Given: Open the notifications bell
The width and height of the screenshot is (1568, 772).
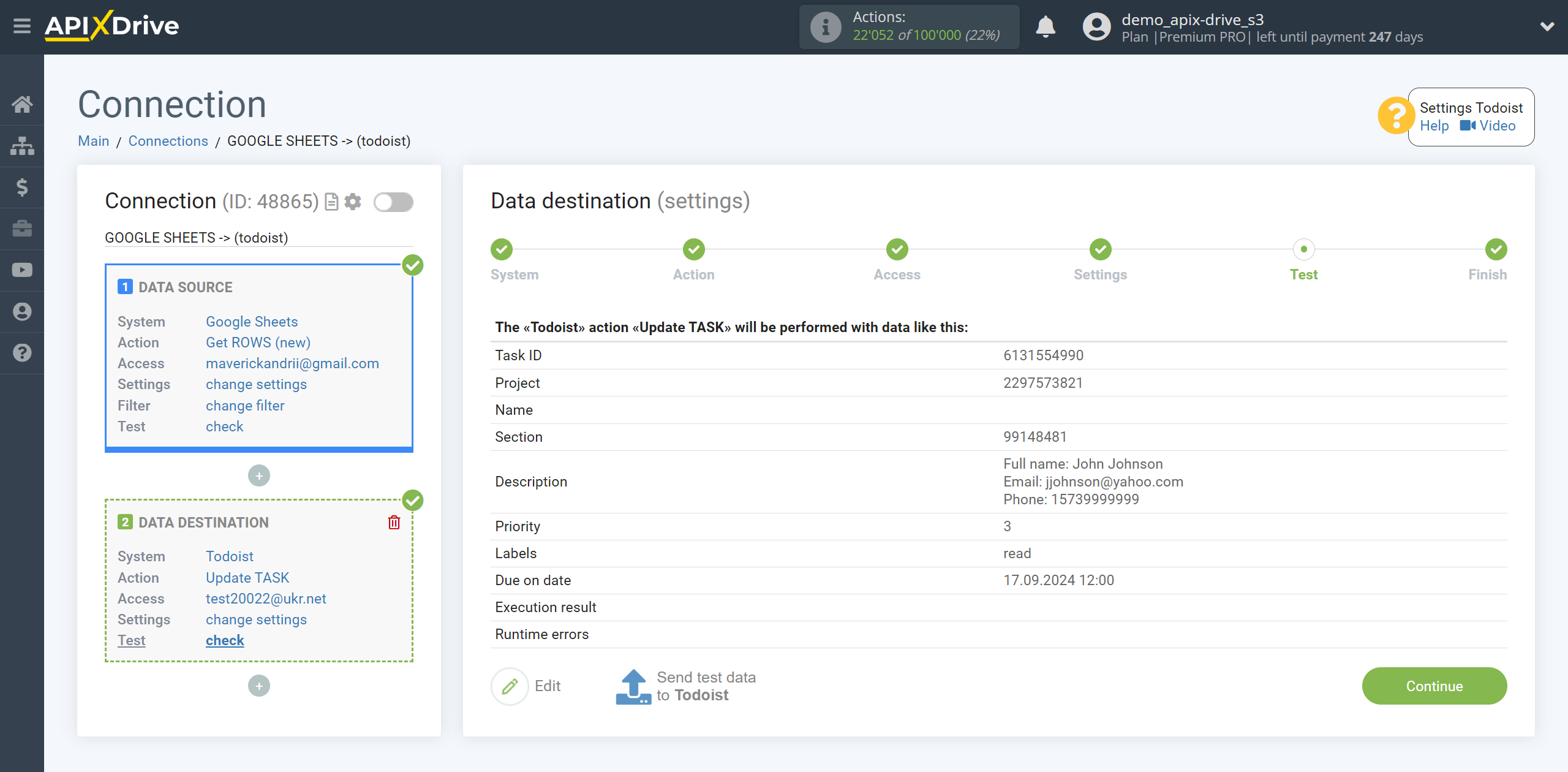Looking at the screenshot, I should [1046, 27].
